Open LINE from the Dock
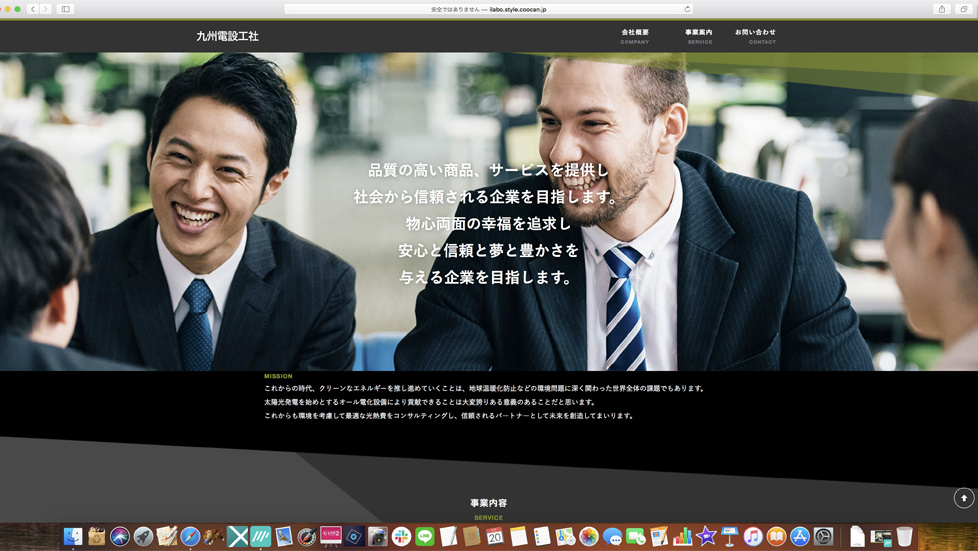Screen dimensions: 978x551 coord(425,536)
